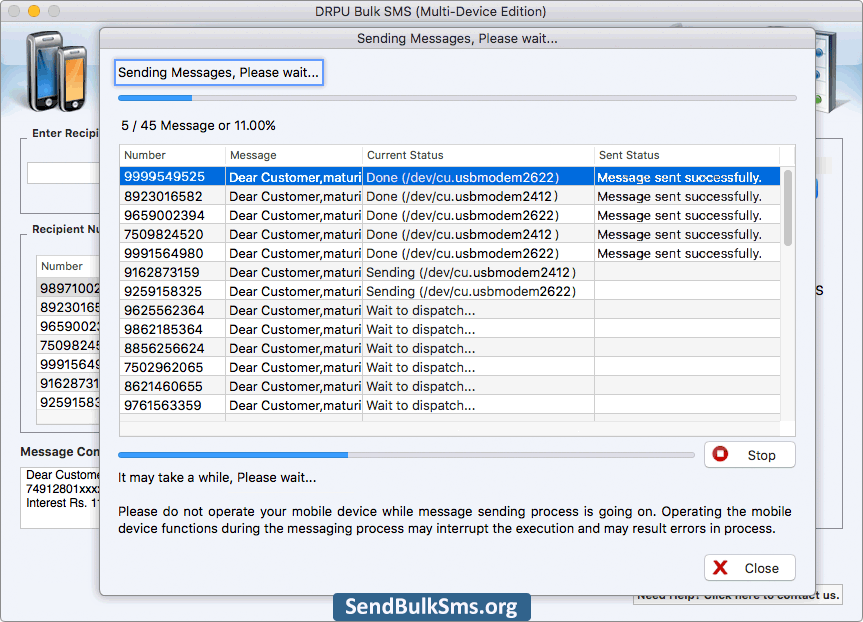Image resolution: width=863 pixels, height=622 pixels.
Task: Click the recipient number input field in main window
Action: 63,173
